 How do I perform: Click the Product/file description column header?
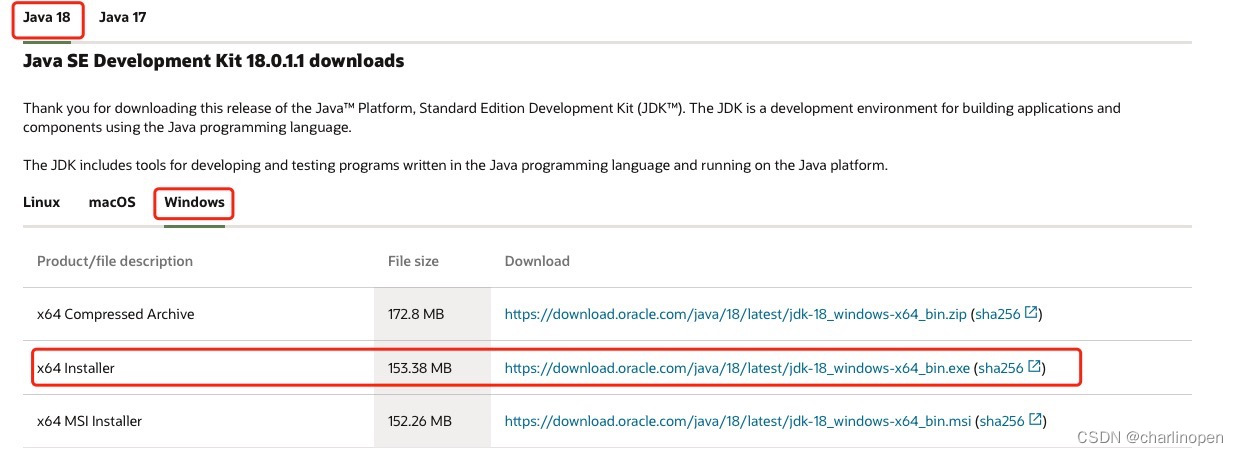(115, 261)
